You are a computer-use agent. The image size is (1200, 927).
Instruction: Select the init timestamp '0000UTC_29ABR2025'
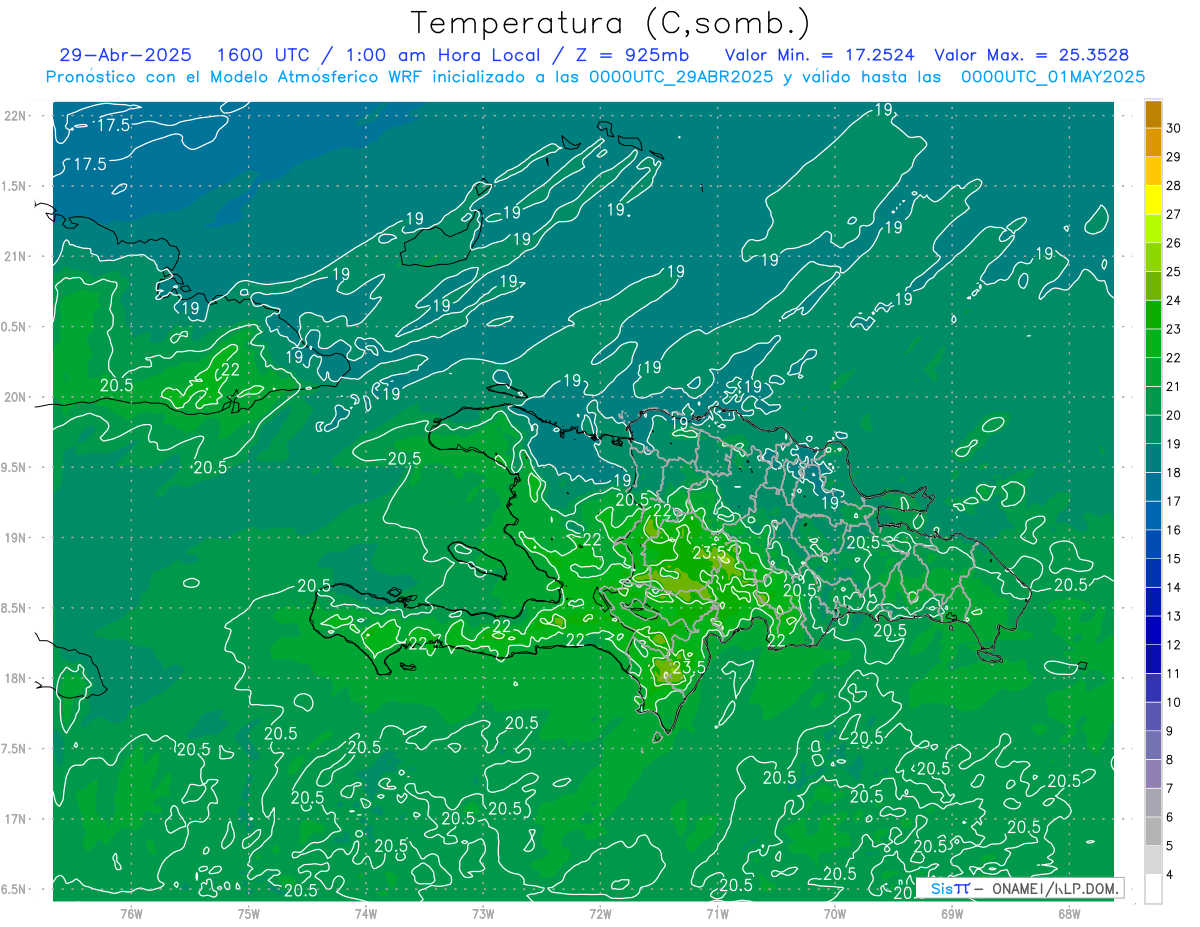[x=680, y=77]
